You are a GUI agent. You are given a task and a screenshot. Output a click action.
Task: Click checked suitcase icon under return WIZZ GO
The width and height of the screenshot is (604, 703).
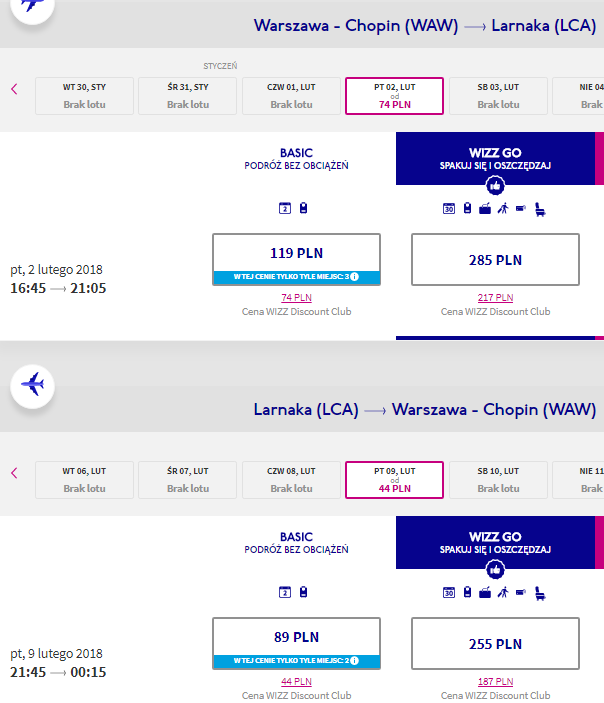[x=485, y=593]
